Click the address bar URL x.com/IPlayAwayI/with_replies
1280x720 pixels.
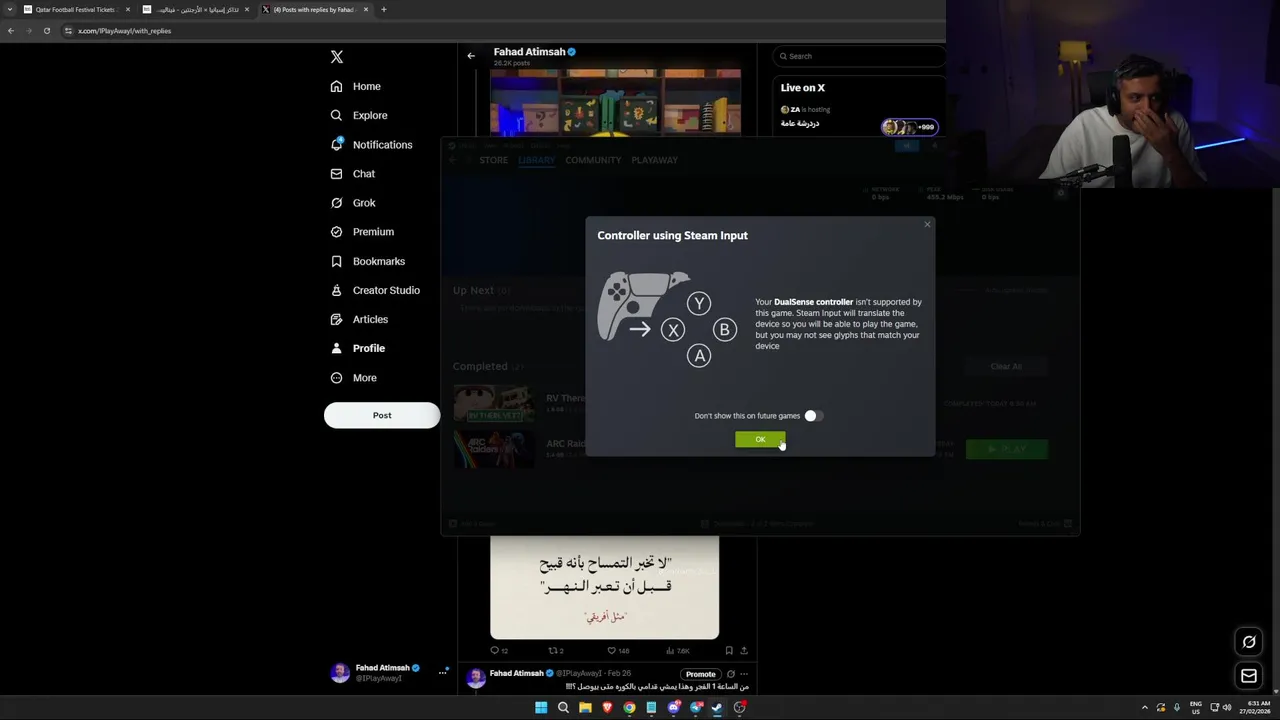[x=125, y=31]
